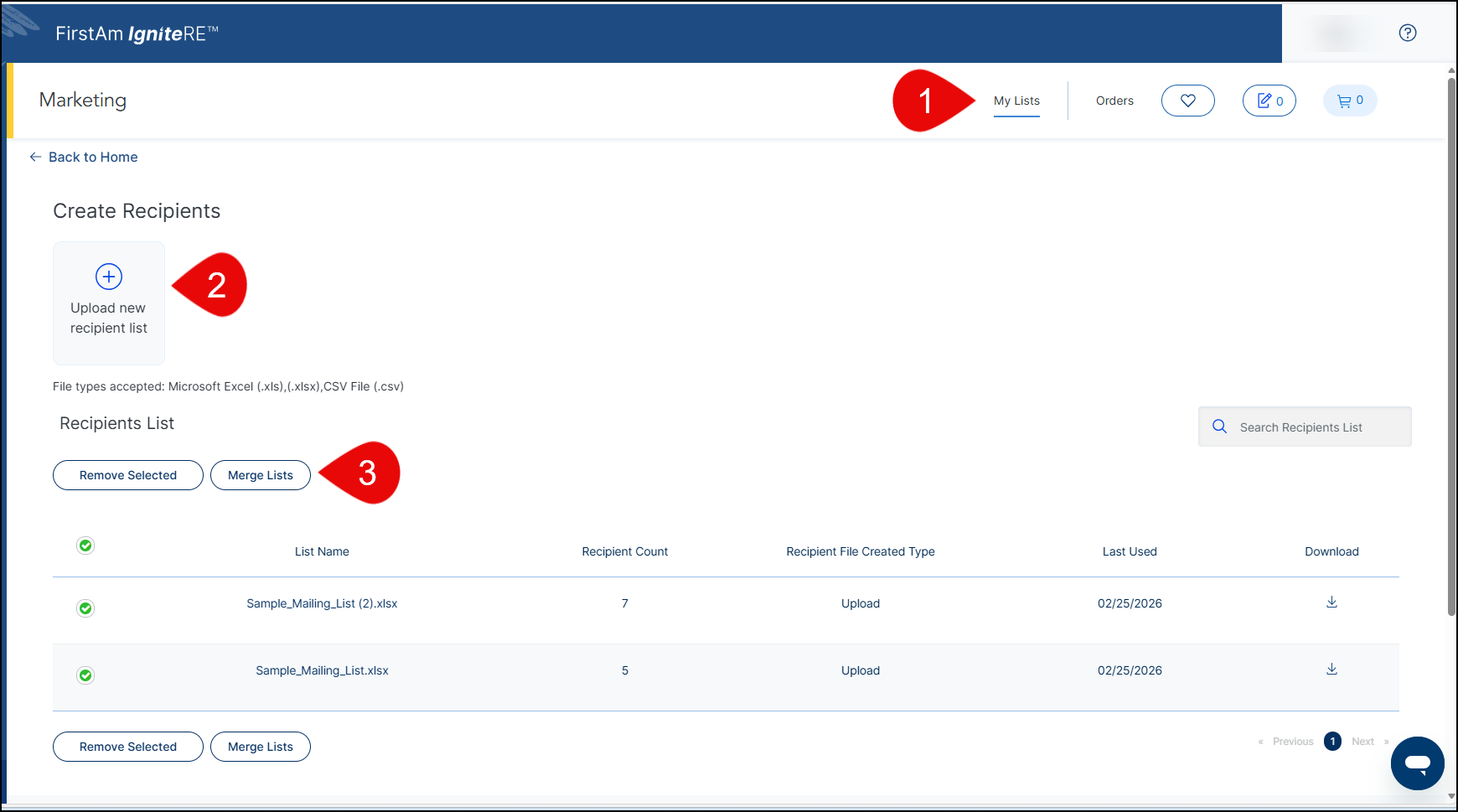Screen dimensions: 1458x812
Task: Download Sample_Mailing_List (2).xlsx file
Action: tap(1331, 603)
